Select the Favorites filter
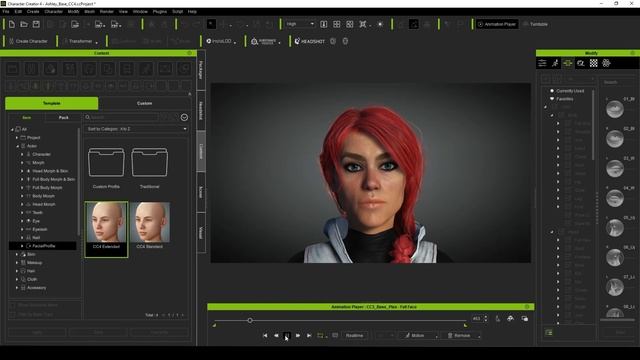Image resolution: width=640 pixels, height=360 pixels. [x=564, y=99]
